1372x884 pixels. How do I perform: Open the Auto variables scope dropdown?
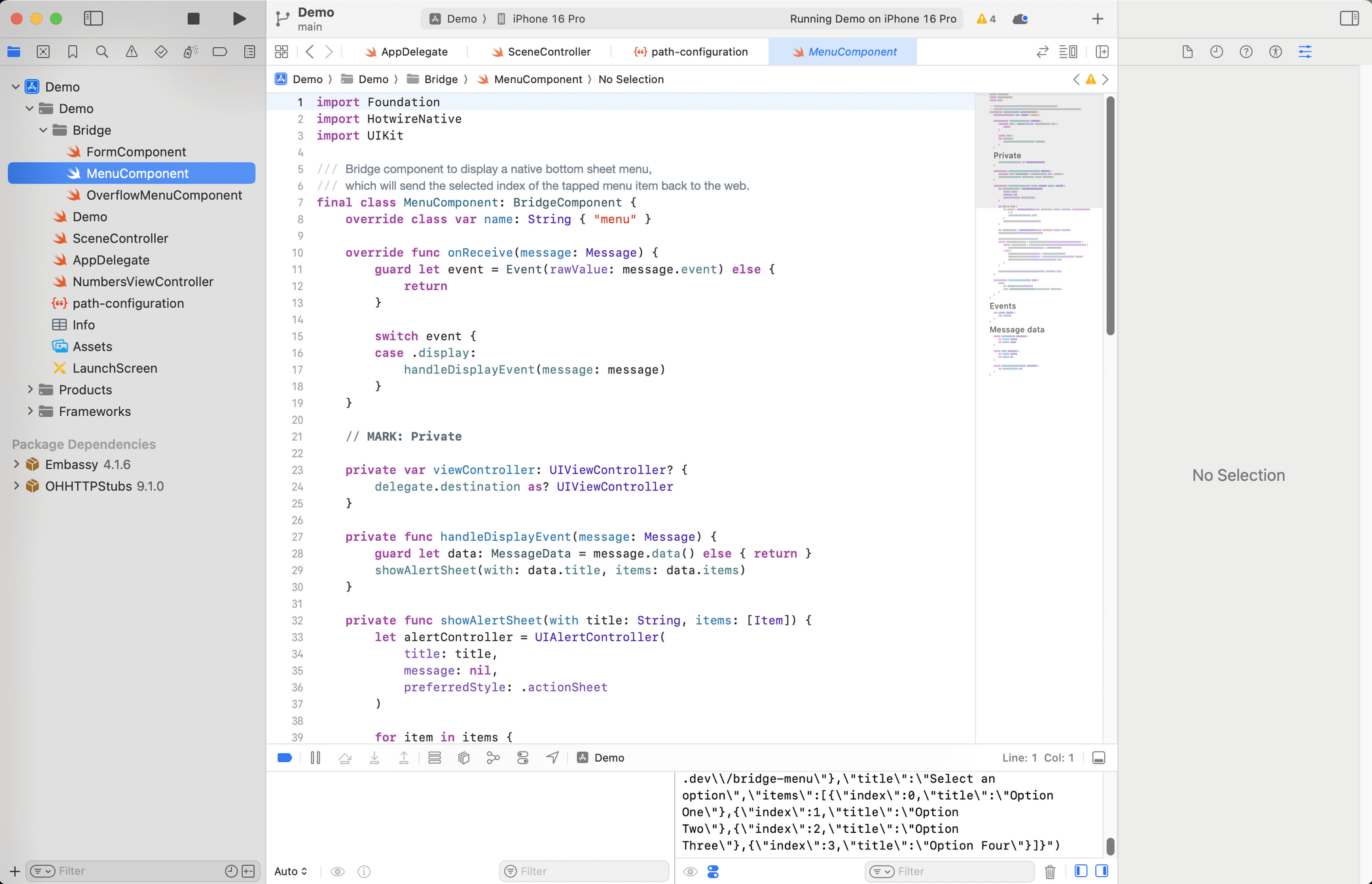click(x=291, y=872)
